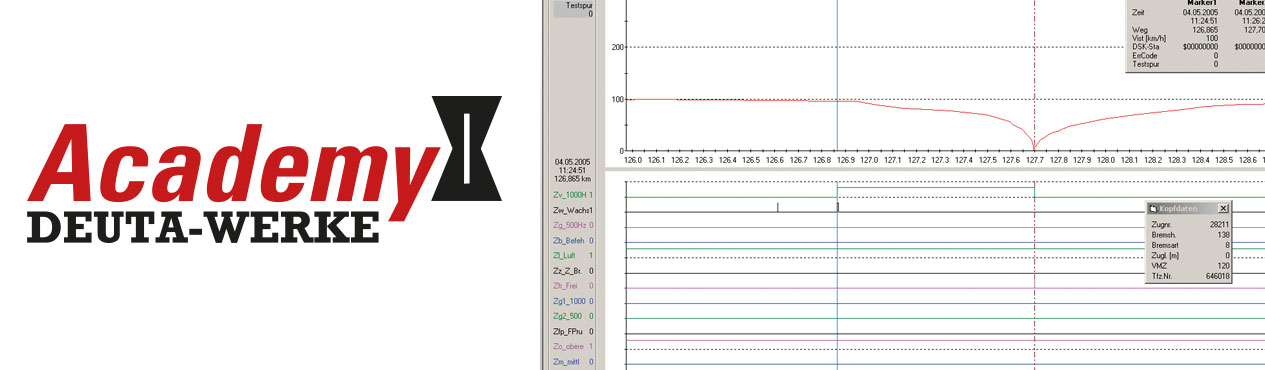The height and width of the screenshot is (370, 1265).
Task: Click the Academy DEUTA-WERKE logo
Action: pos(264,170)
